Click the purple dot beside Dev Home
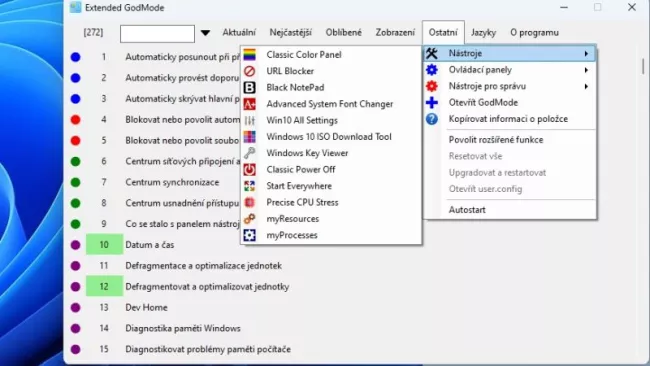650x366 pixels. (75, 308)
